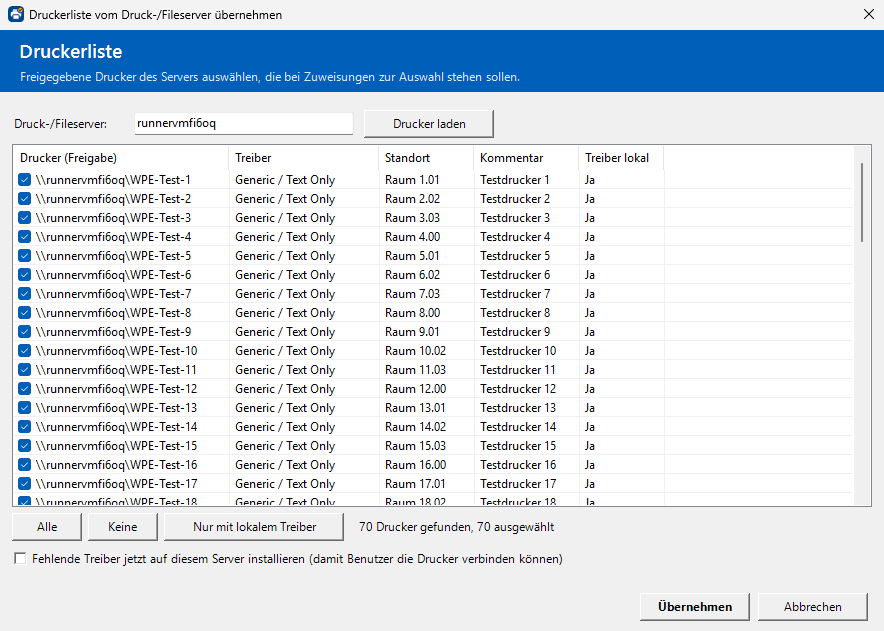This screenshot has height=631, width=884.
Task: Focus the Druck-/Fileserver input field
Action: point(244,123)
